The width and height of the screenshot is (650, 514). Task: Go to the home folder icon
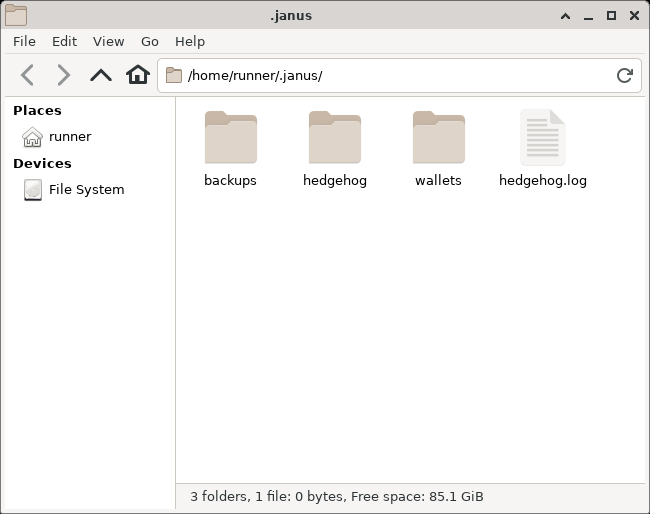[138, 75]
